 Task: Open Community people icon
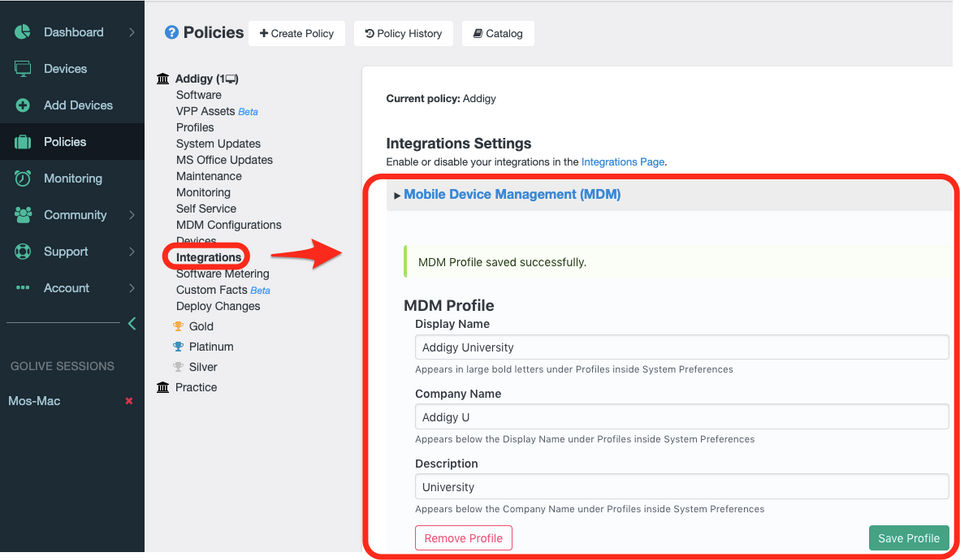23,215
